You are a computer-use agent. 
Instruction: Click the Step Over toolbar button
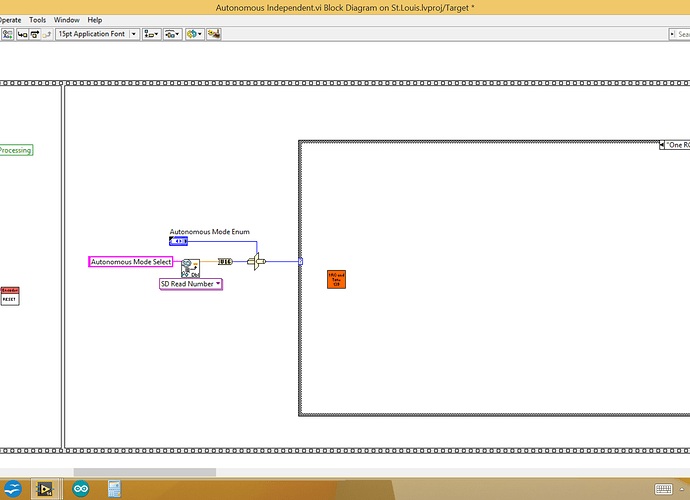(34, 34)
